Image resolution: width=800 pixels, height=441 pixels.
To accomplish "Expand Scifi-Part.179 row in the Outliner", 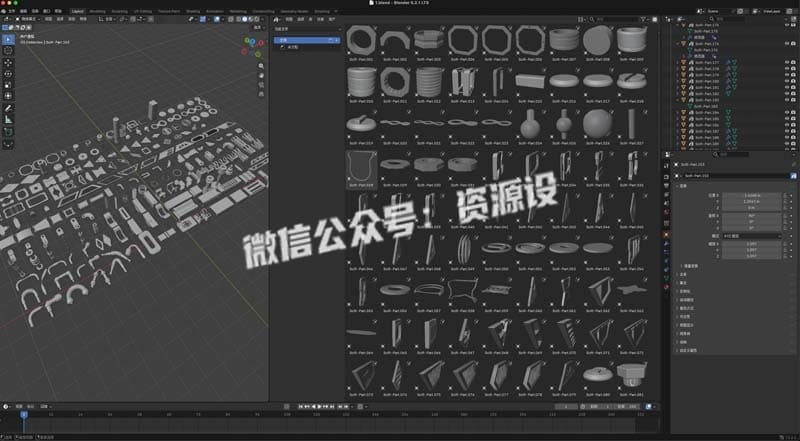I will [678, 75].
